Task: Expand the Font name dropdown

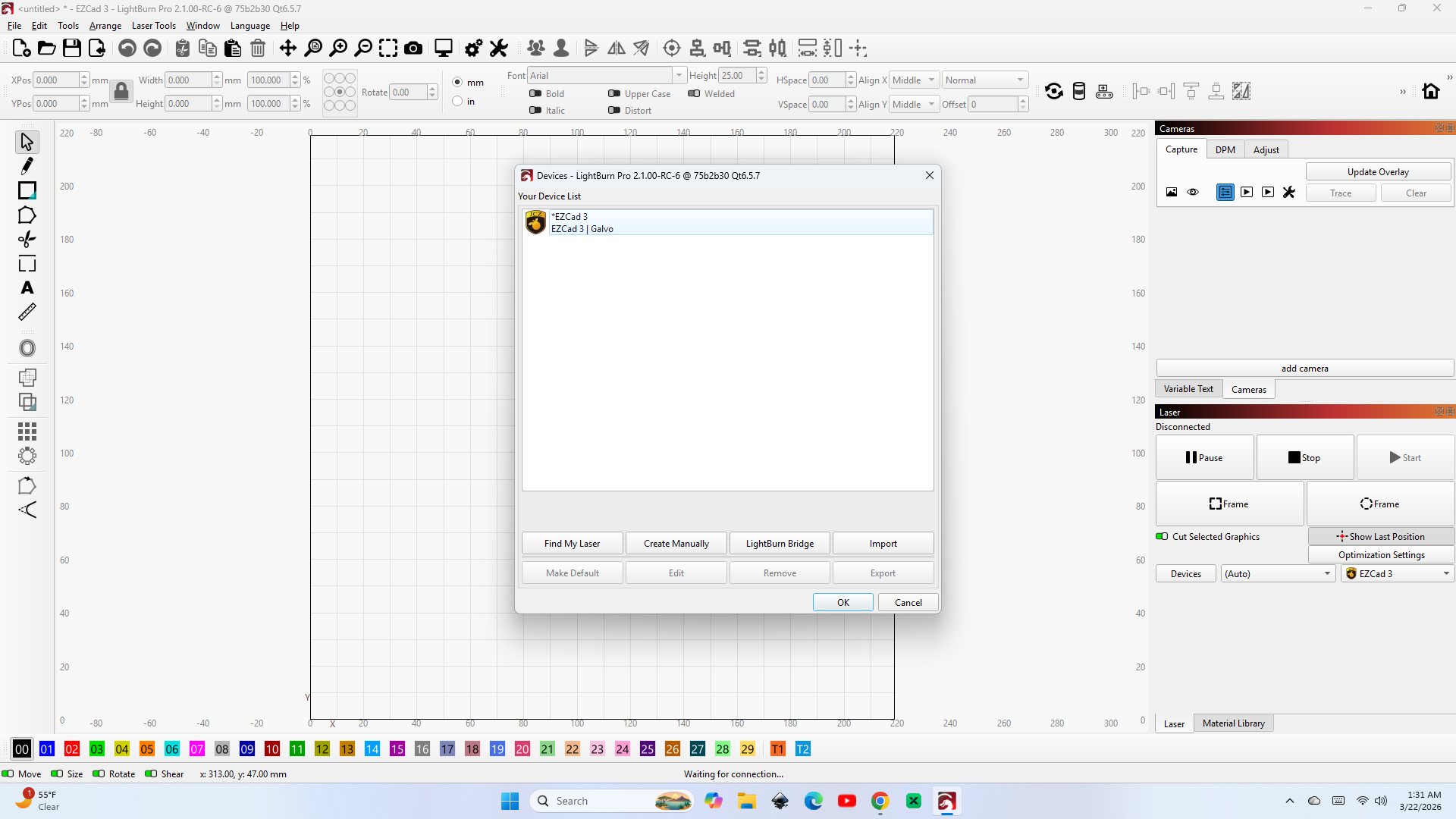Action: coord(679,76)
